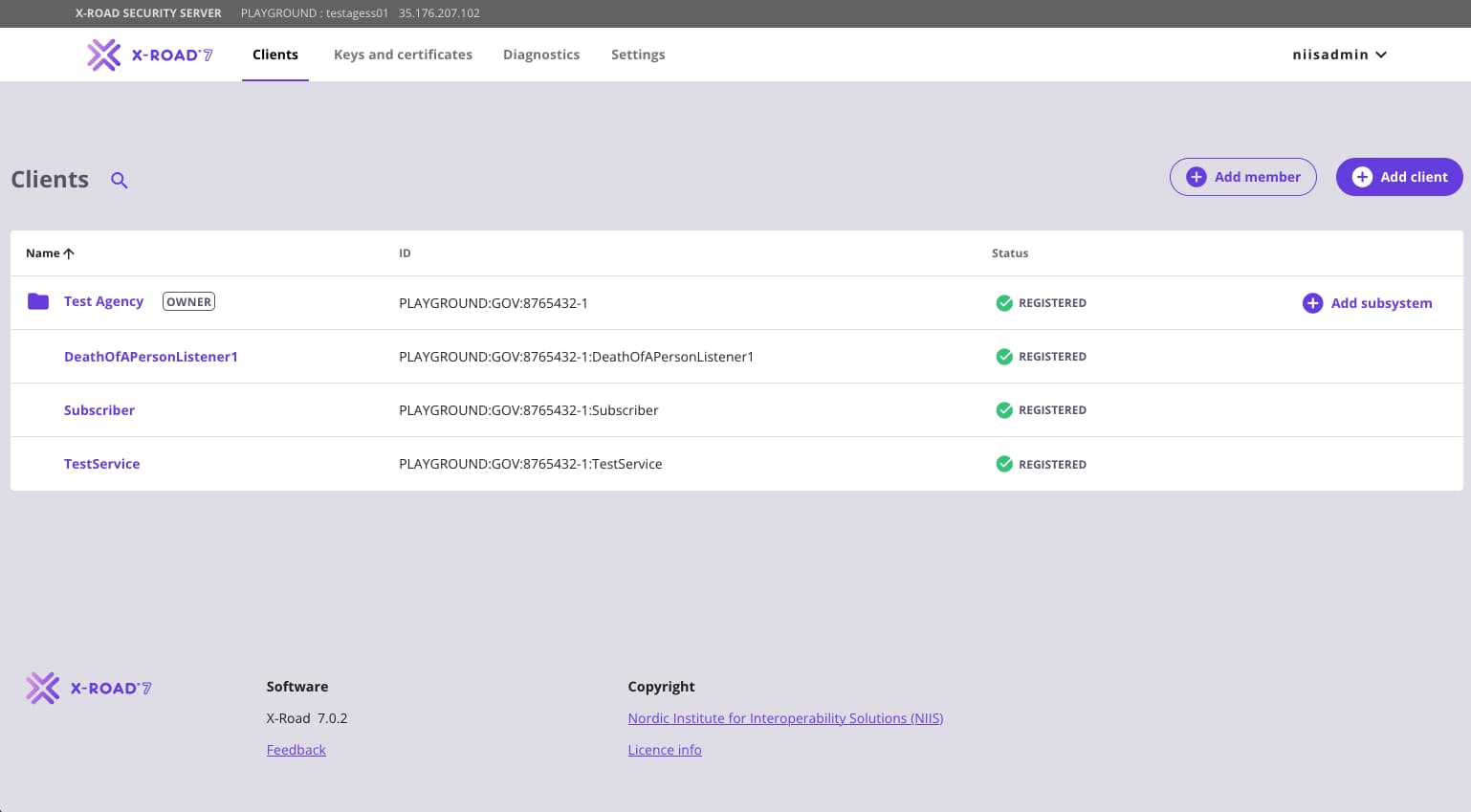Open the Diagnostics tab
This screenshot has width=1471, height=812.
click(x=541, y=55)
